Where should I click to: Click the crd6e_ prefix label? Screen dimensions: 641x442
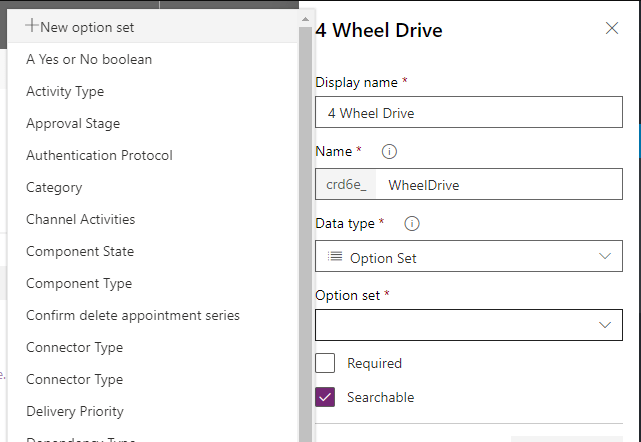pos(346,184)
